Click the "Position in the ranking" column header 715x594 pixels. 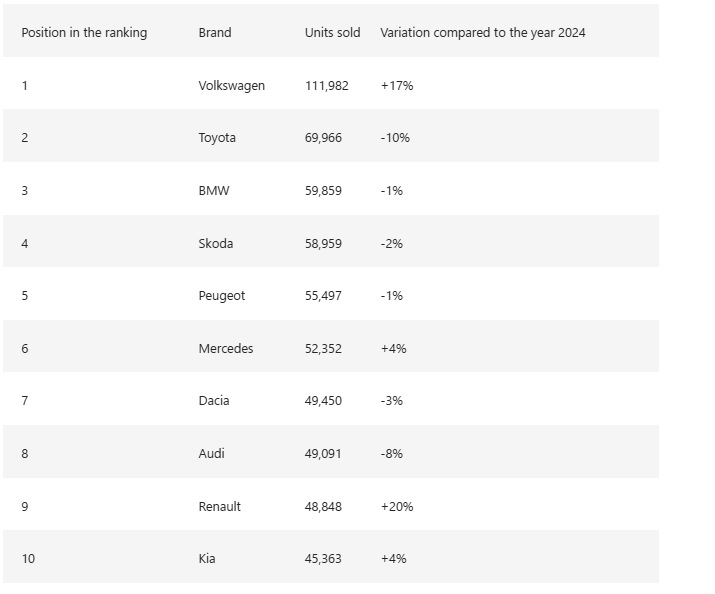click(x=84, y=33)
